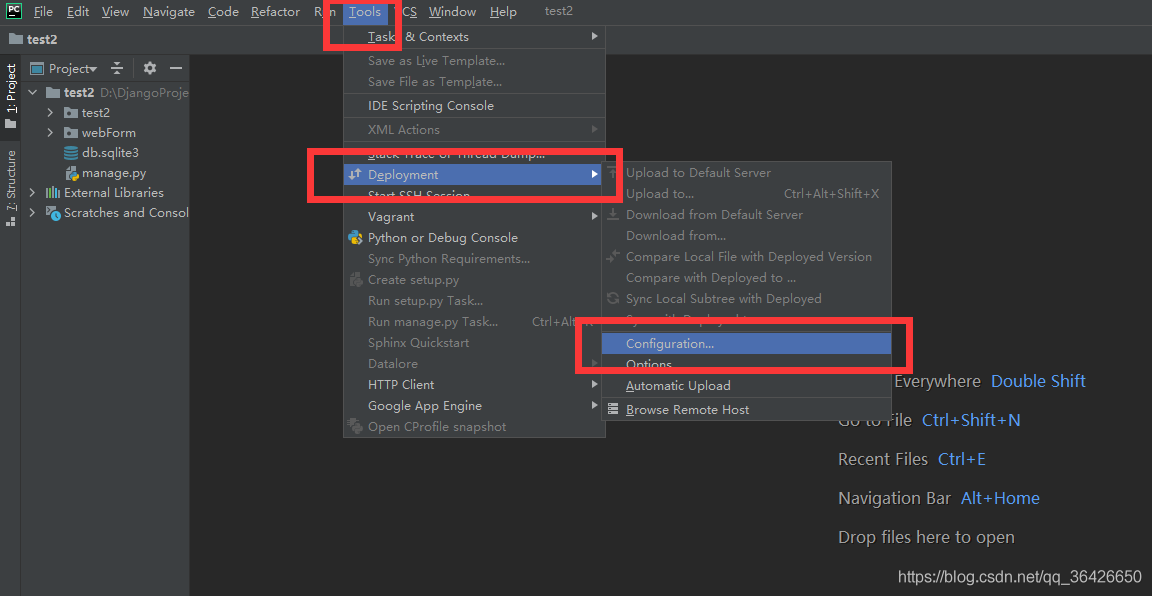This screenshot has height=596, width=1152.
Task: Open the 1: Project tool window tab
Action: [10, 96]
